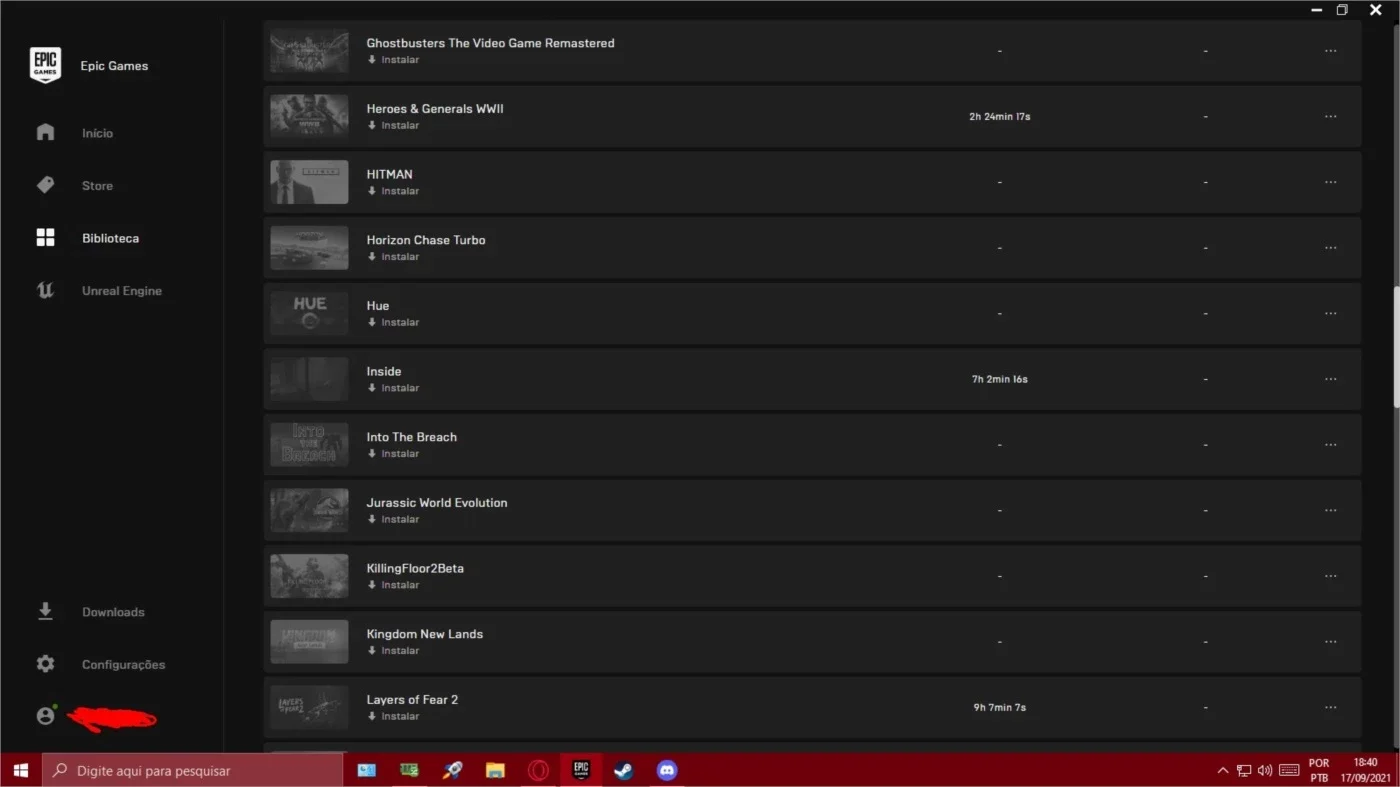The width and height of the screenshot is (1400, 787).
Task: Click the Unreal Engine logo icon
Action: (x=45, y=291)
